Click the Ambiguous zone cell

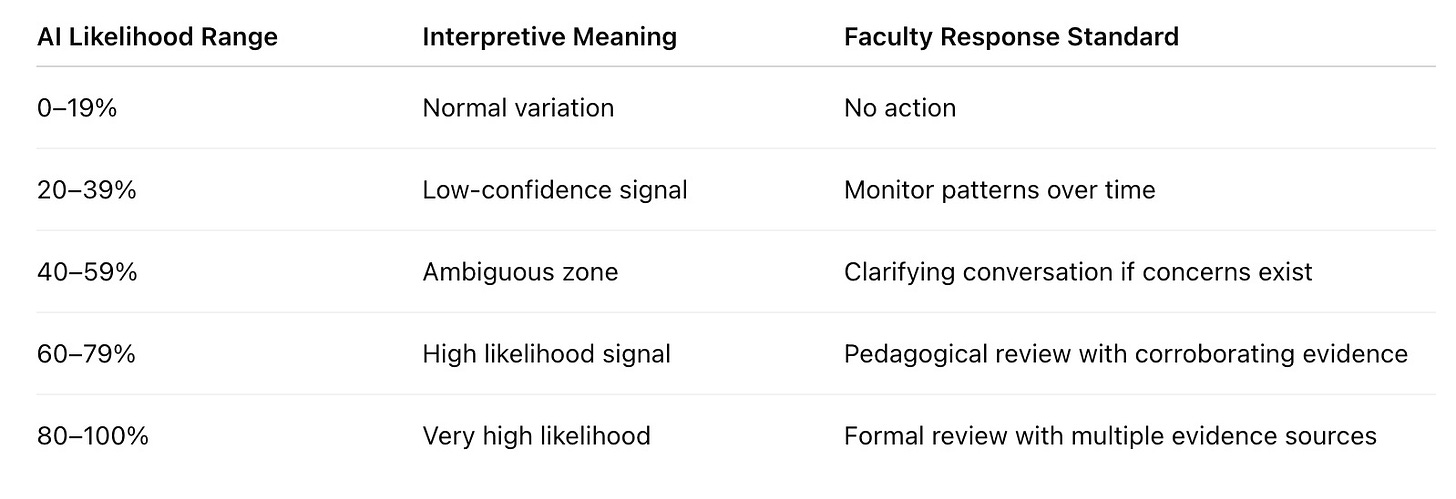click(520, 272)
